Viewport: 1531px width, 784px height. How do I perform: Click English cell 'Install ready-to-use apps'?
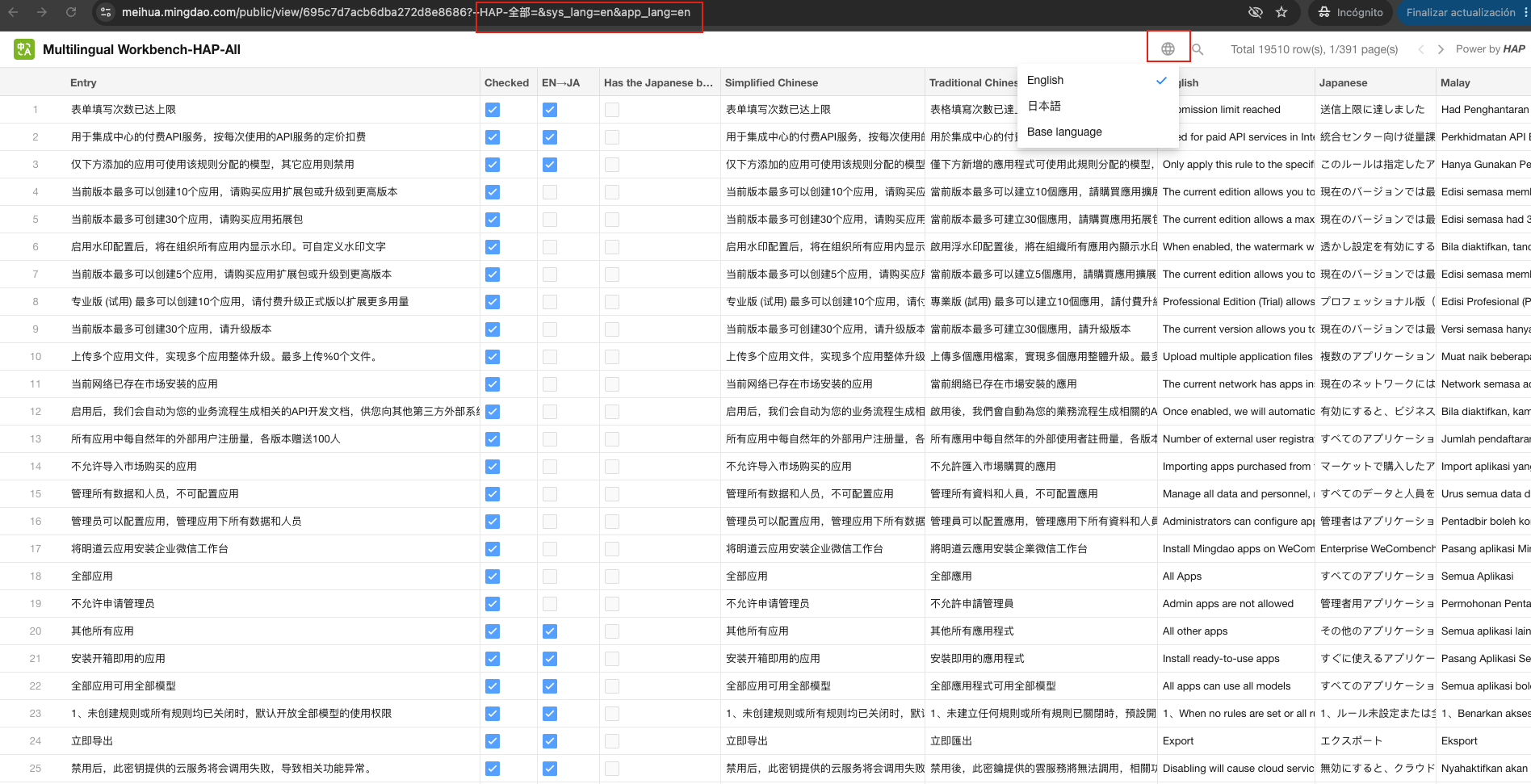click(1221, 659)
